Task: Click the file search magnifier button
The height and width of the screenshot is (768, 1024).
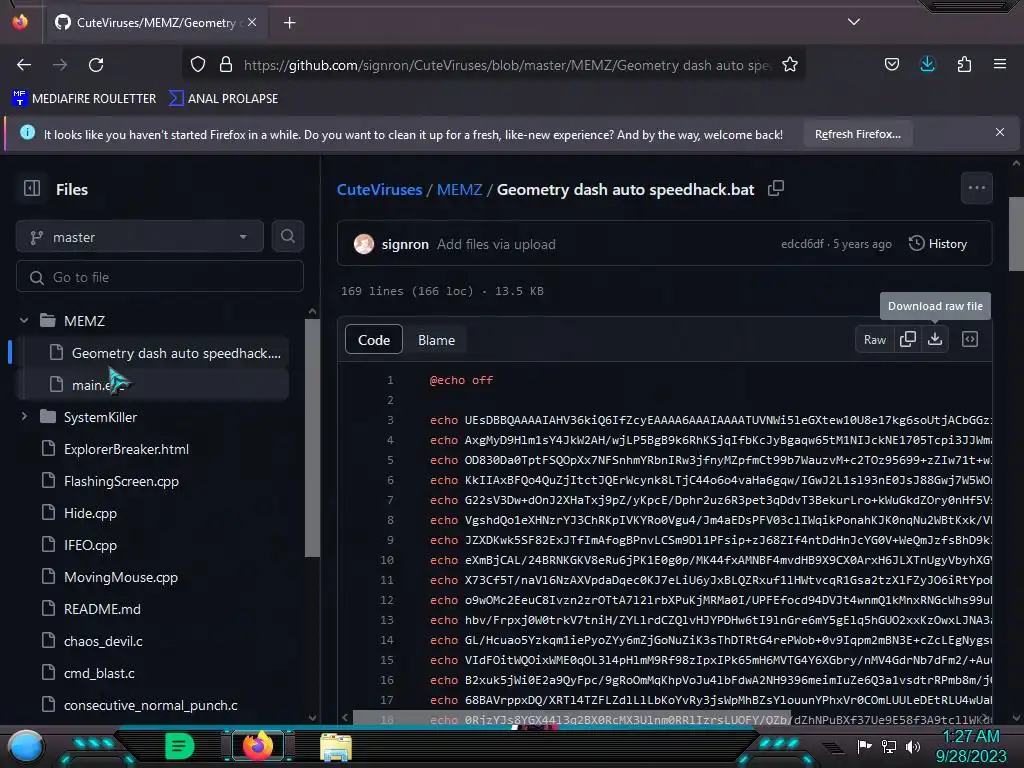Action: click(x=287, y=236)
